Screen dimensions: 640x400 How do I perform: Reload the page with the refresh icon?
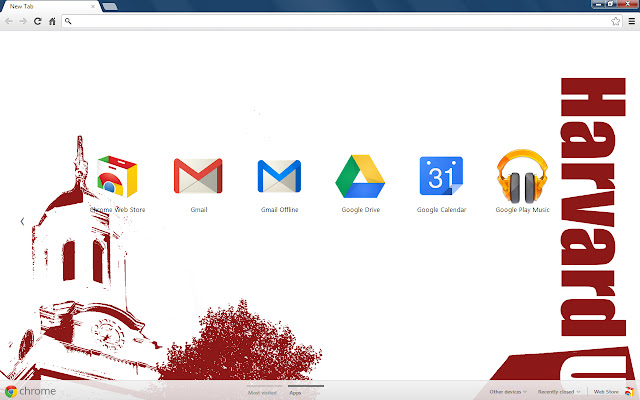coord(38,21)
